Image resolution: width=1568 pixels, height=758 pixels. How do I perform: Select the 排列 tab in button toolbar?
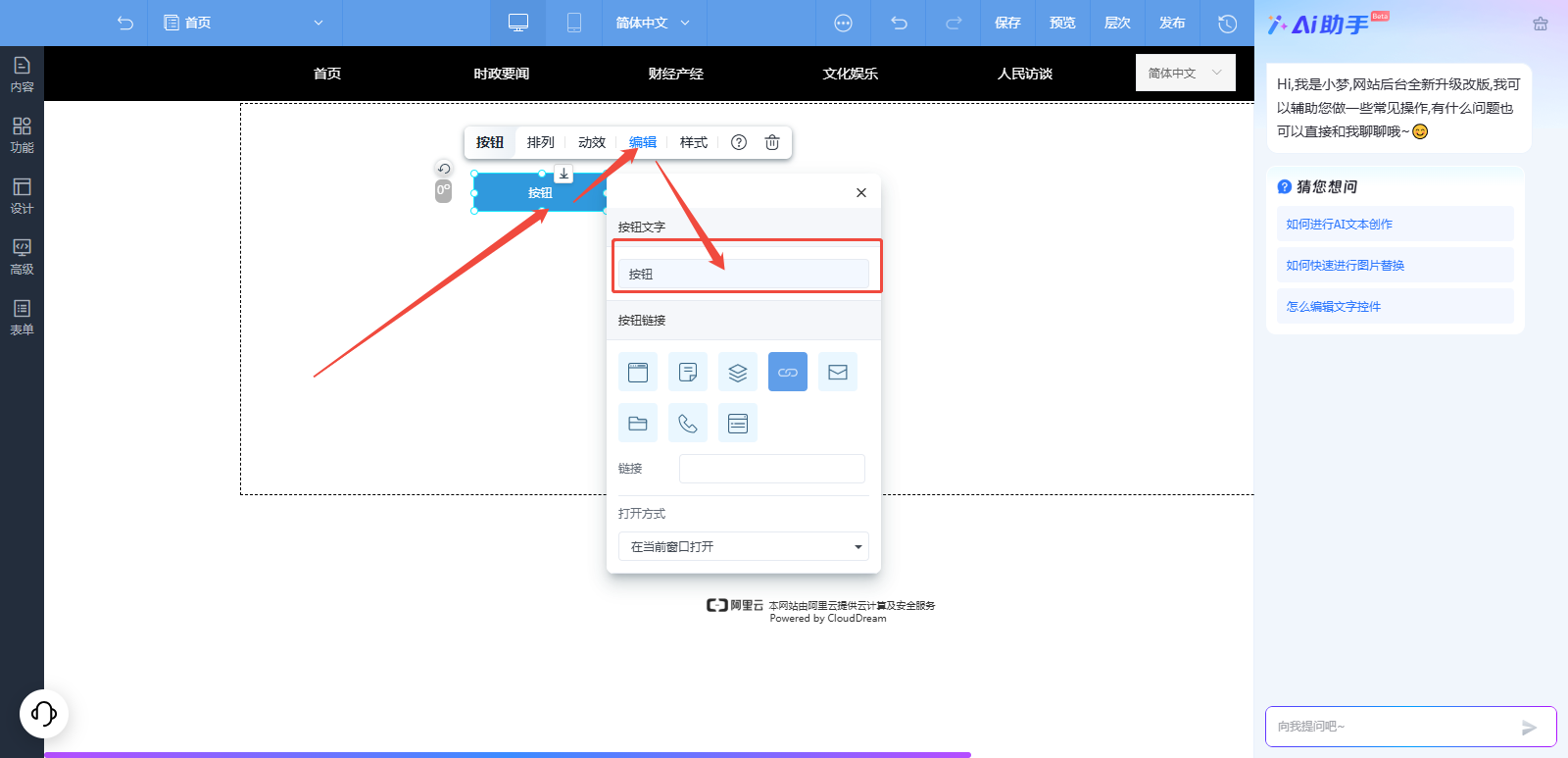point(541,142)
